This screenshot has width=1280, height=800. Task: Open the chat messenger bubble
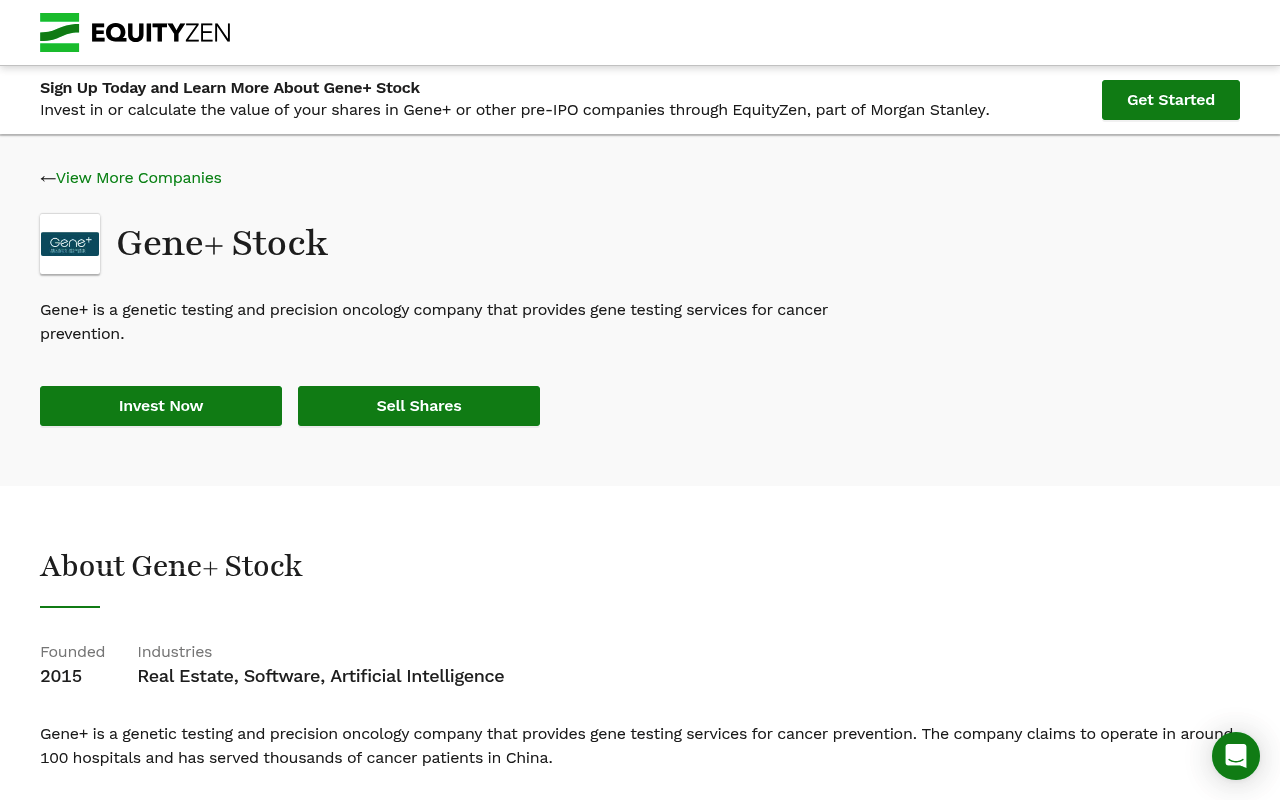(1236, 756)
